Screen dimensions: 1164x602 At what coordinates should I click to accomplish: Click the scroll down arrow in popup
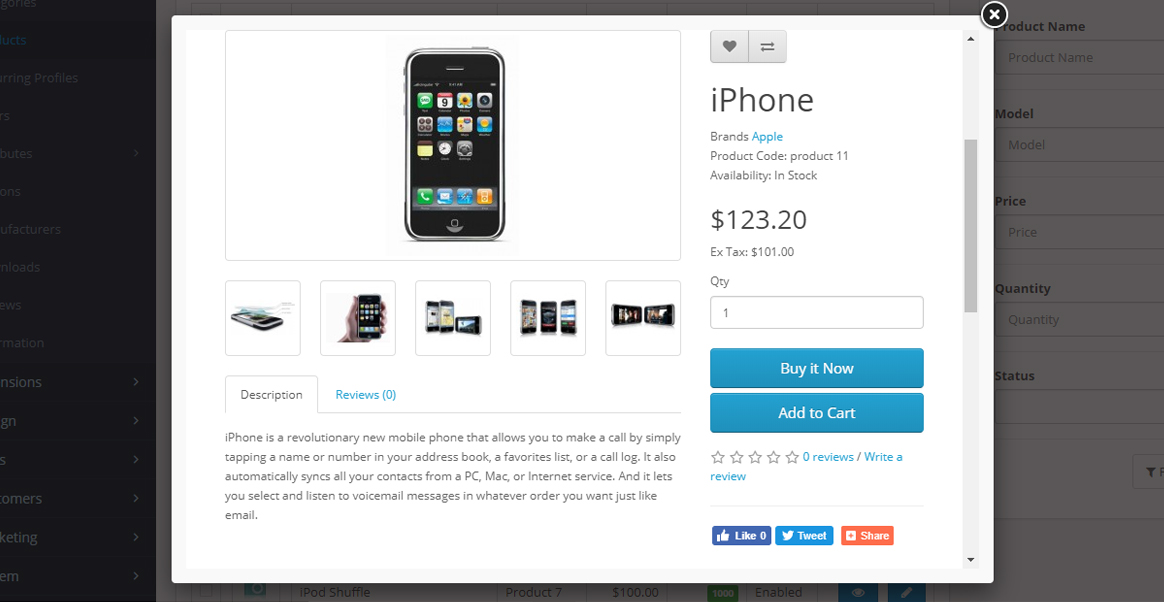pos(970,559)
